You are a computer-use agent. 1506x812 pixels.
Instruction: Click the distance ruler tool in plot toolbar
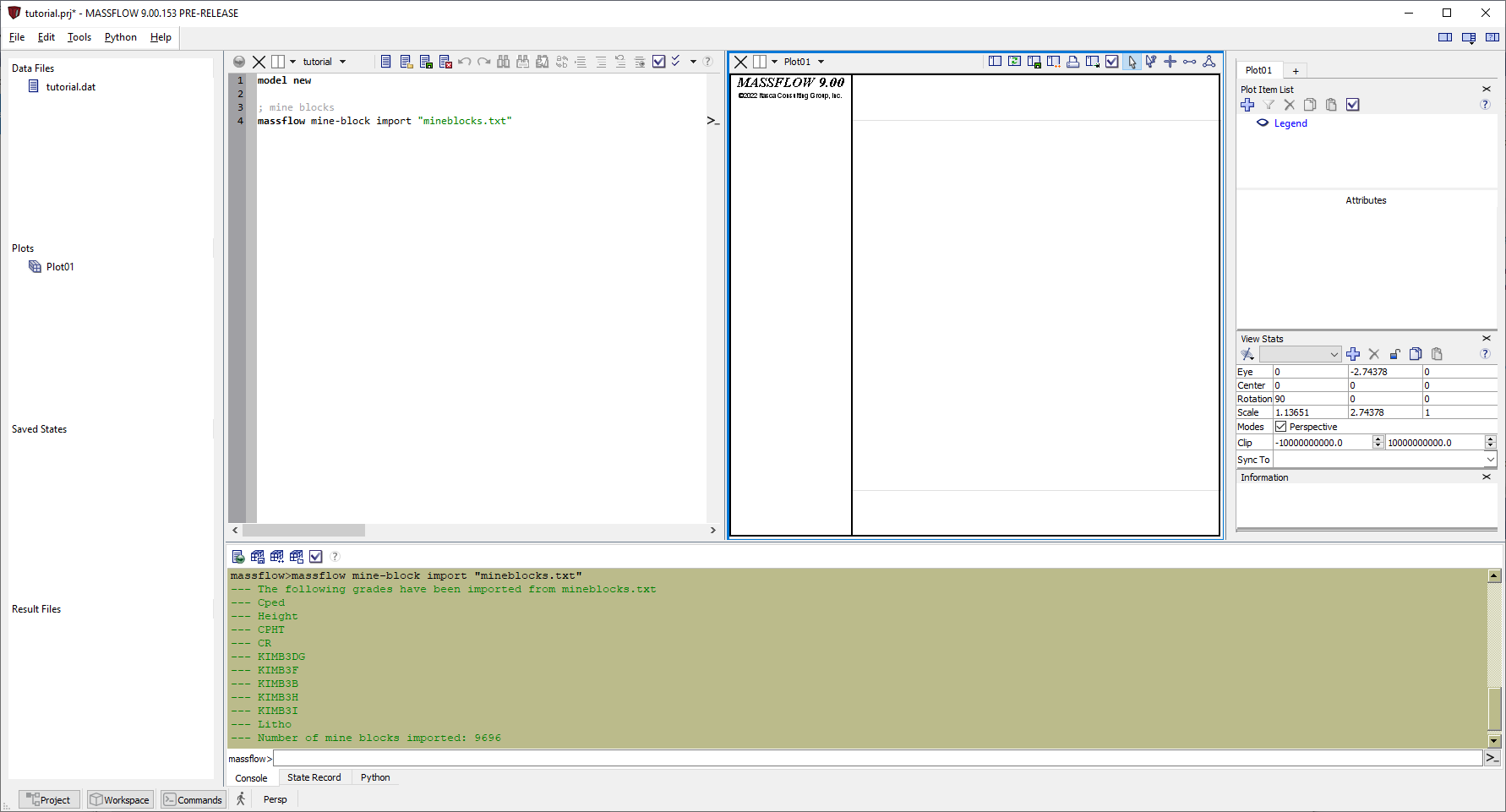(x=1189, y=62)
